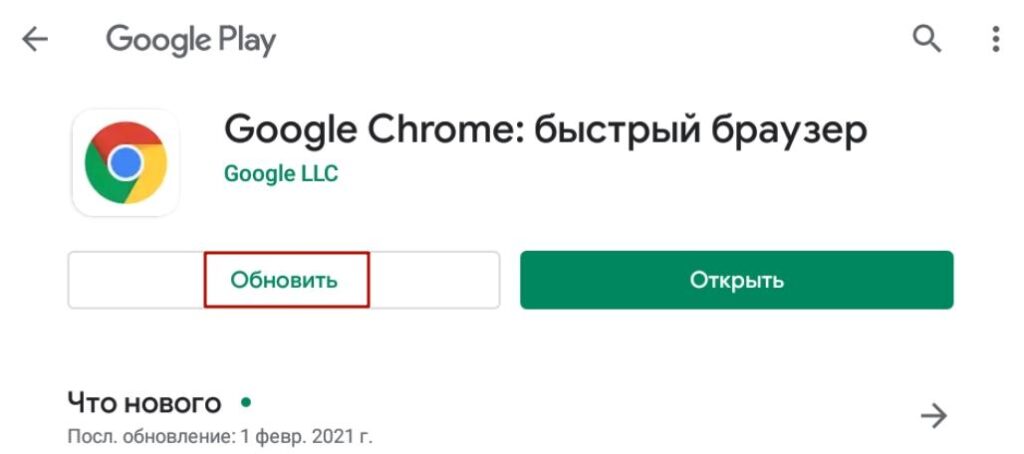Screen dimensions: 1024x454
Task: Select the app title Google Chrome: быстрый браузер
Action: click(x=545, y=130)
